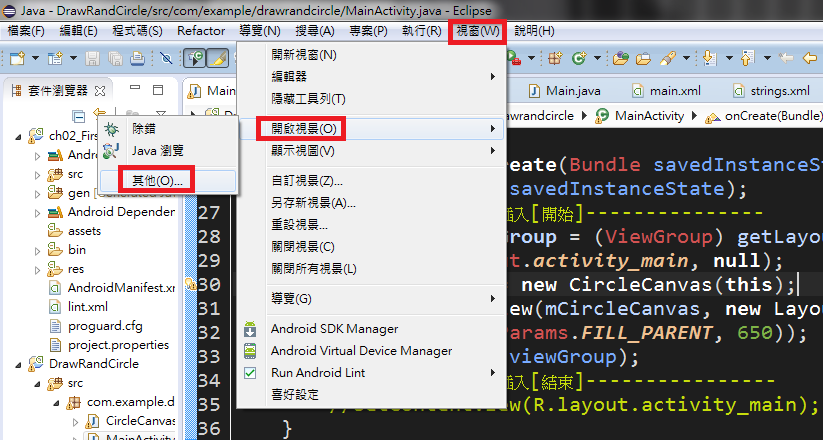
Task: Click the skip breakpoints toolbar icon
Action: pos(166,58)
